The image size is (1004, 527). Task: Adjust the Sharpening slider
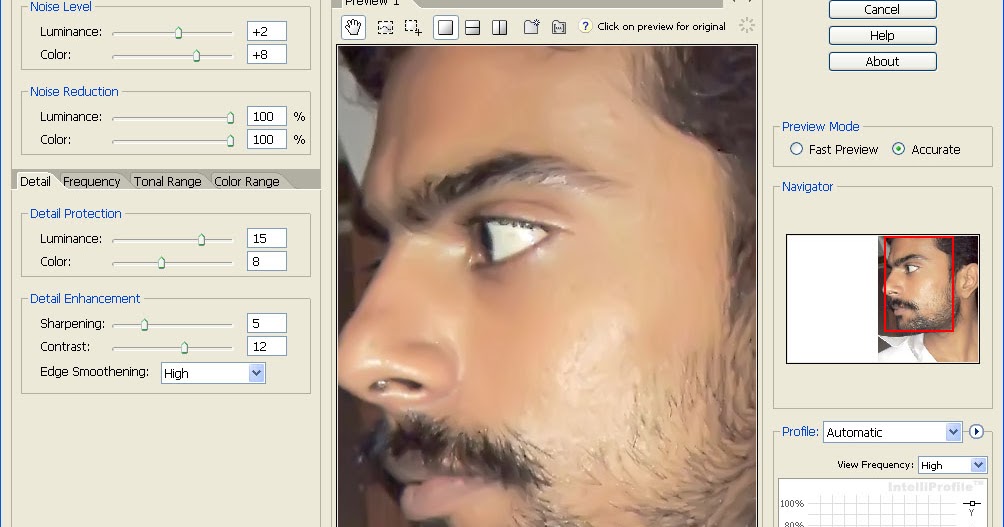pos(145,325)
